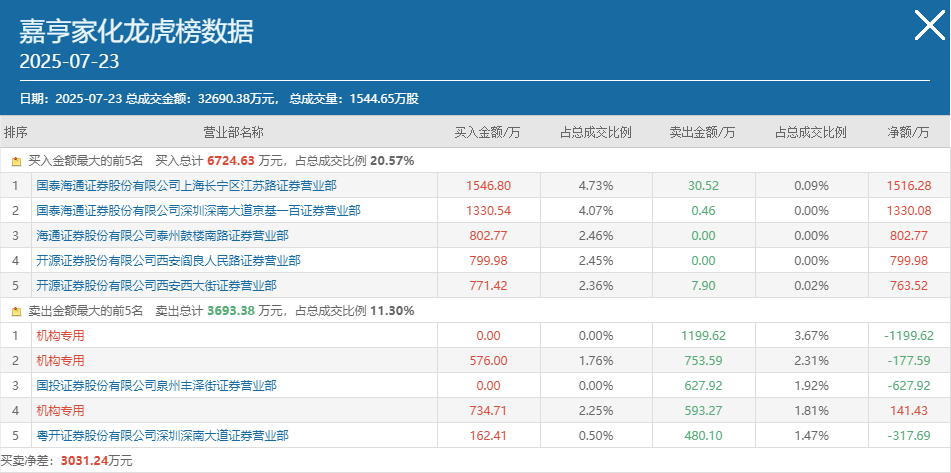
Task: Click the icon beside 买入金额最大的前5名
Action: (x=16, y=161)
